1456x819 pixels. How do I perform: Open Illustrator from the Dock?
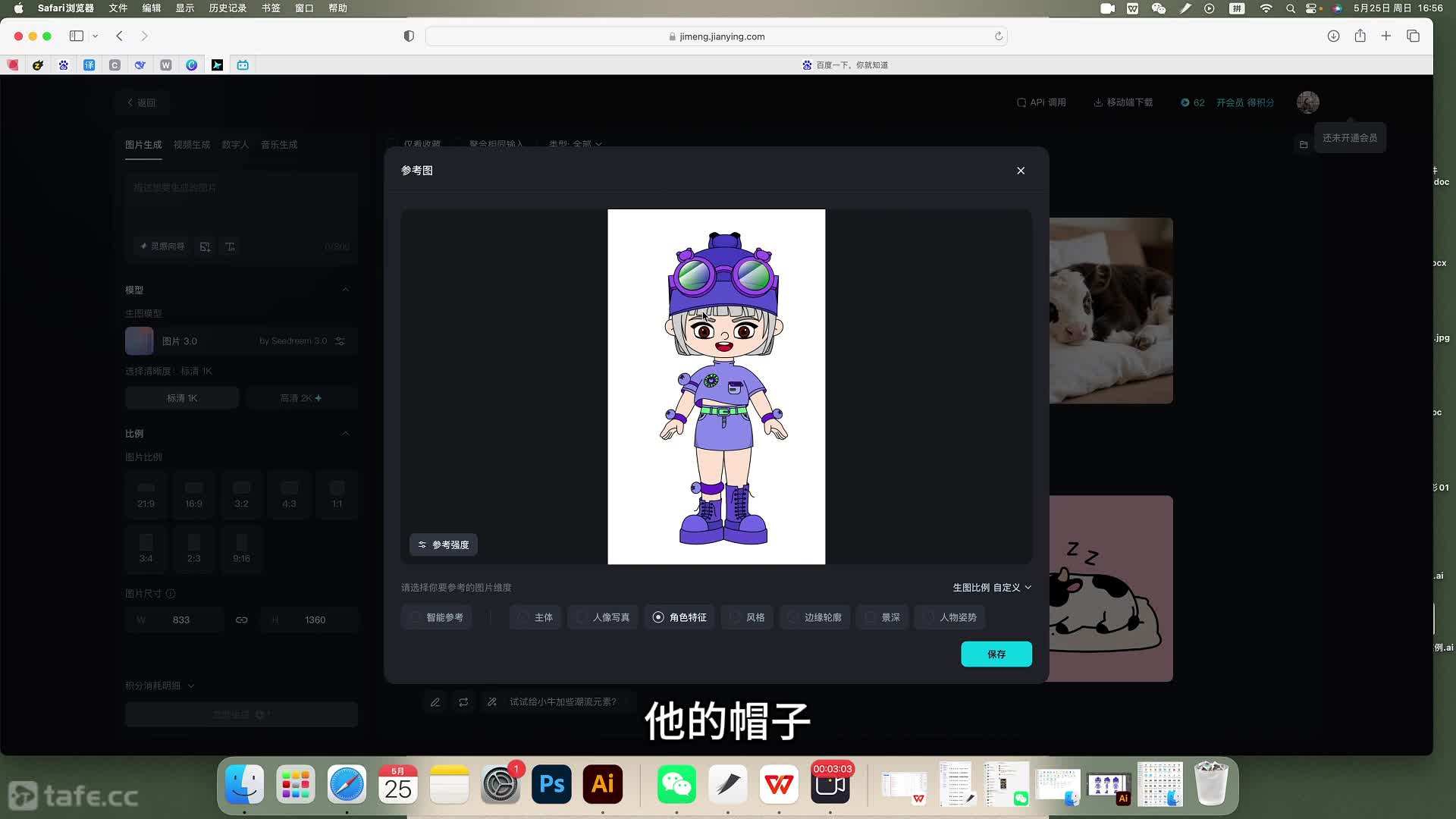click(603, 784)
